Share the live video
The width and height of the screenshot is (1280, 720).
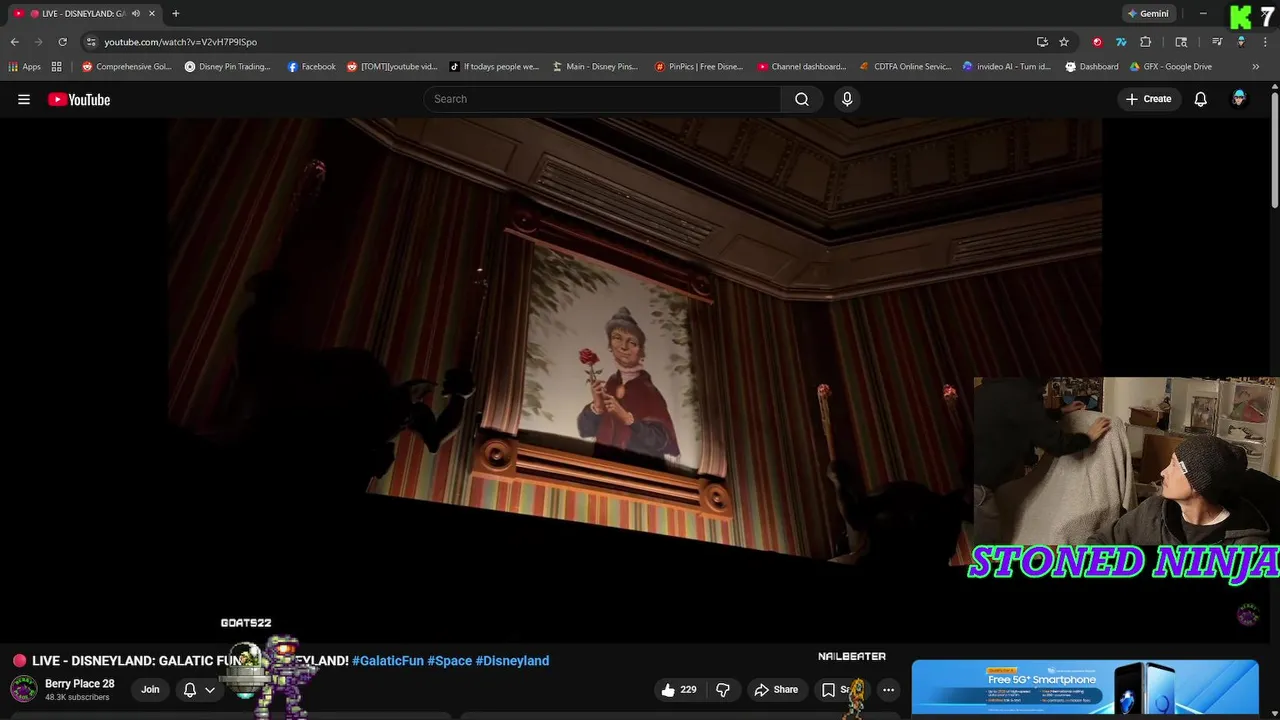point(776,690)
